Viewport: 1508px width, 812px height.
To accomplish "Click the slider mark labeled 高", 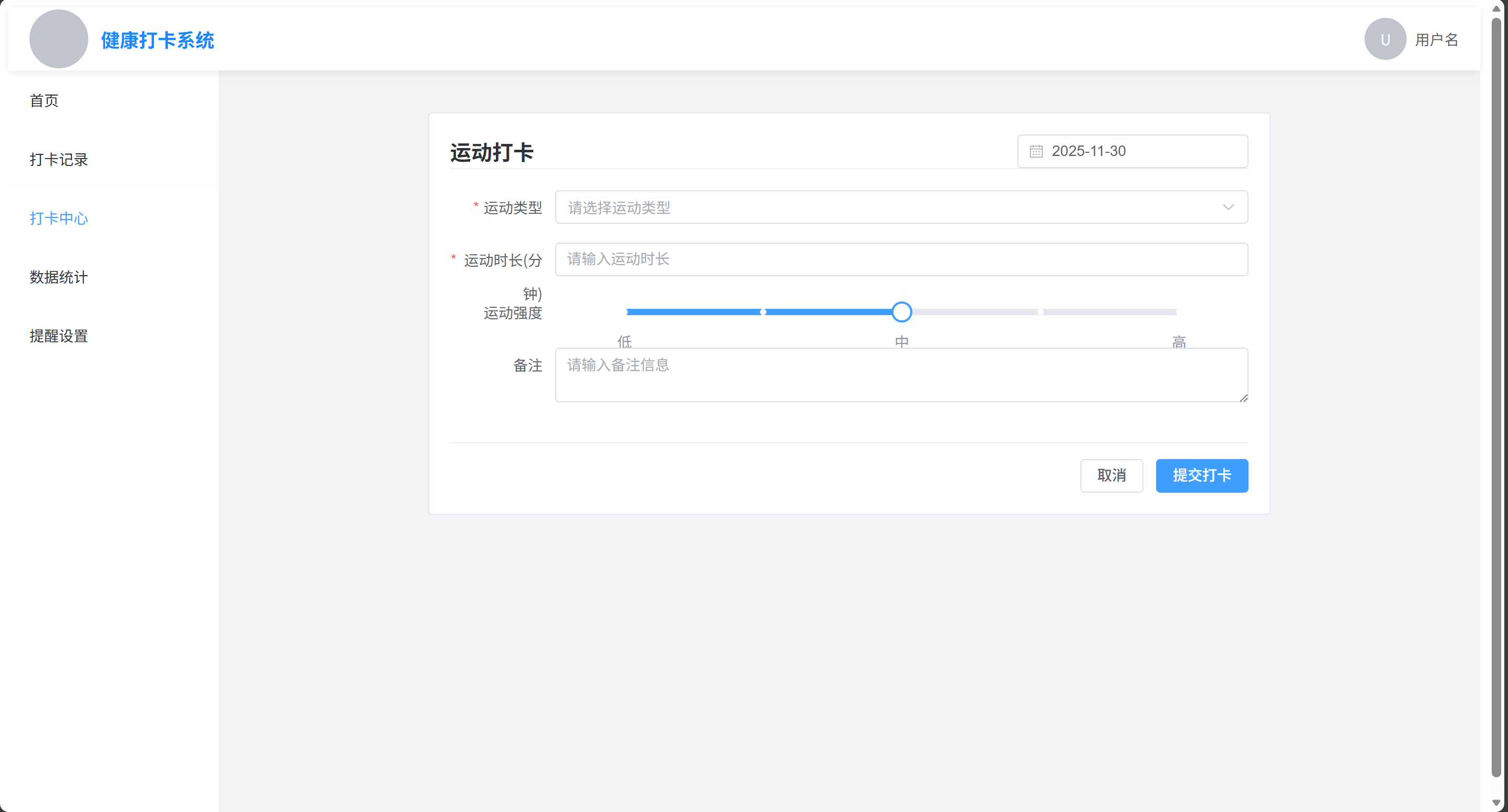I will click(1179, 340).
